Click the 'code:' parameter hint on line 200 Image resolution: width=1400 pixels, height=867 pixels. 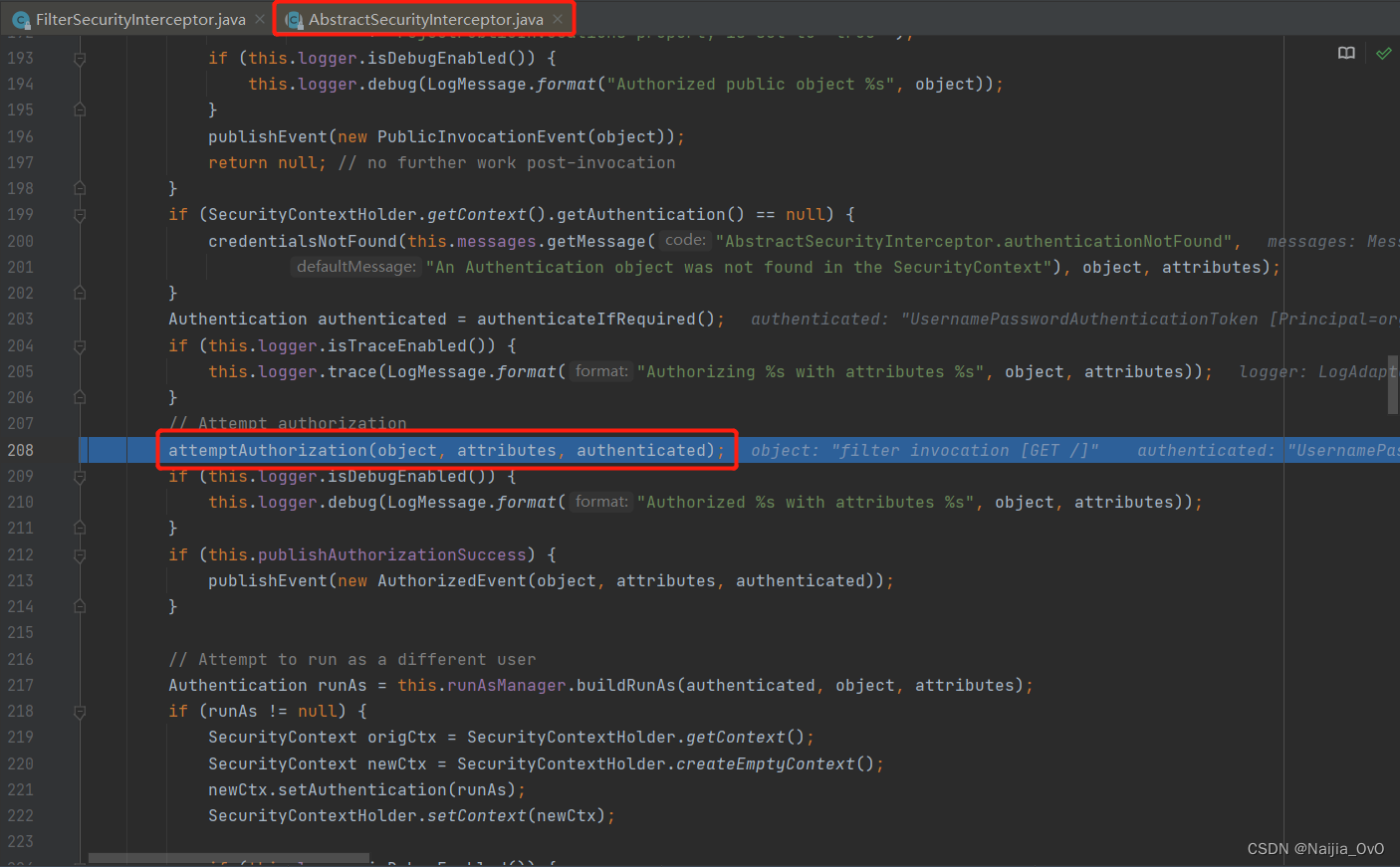[x=685, y=240]
